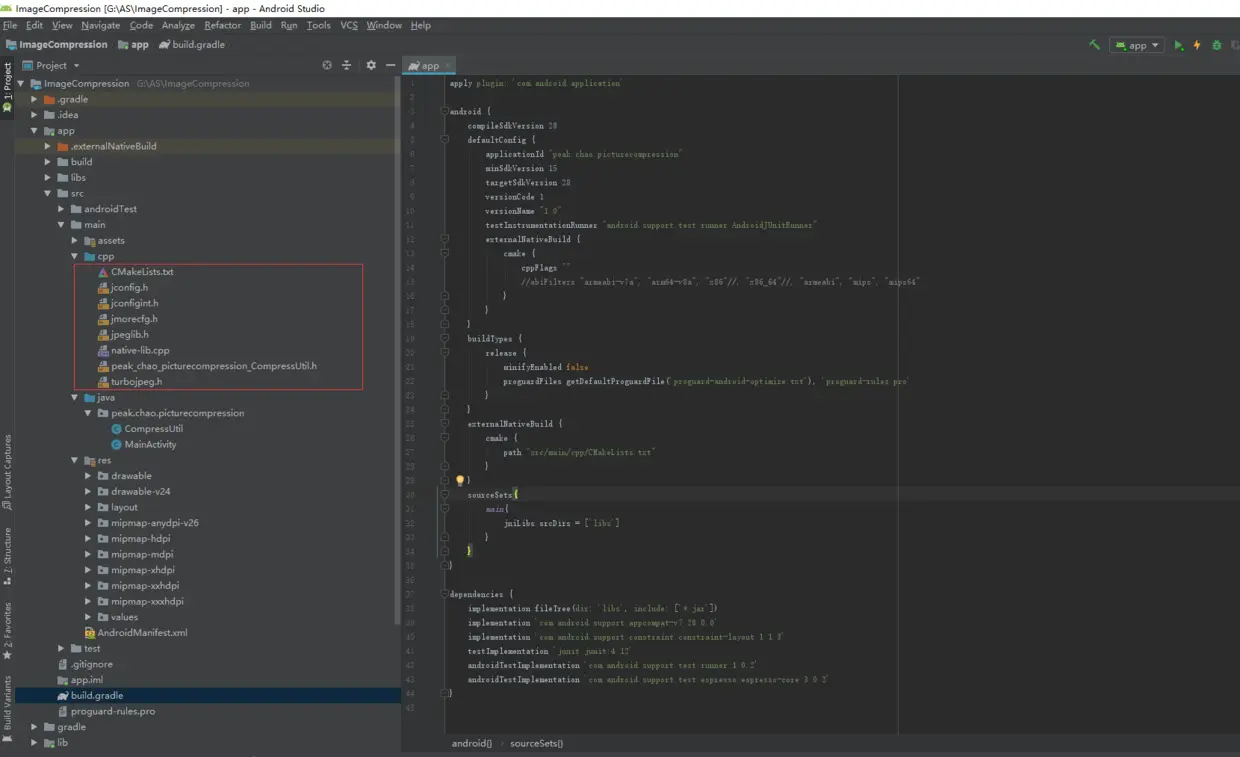Collapse the ImageCompression root folder
The height and width of the screenshot is (757, 1240).
pos(21,83)
